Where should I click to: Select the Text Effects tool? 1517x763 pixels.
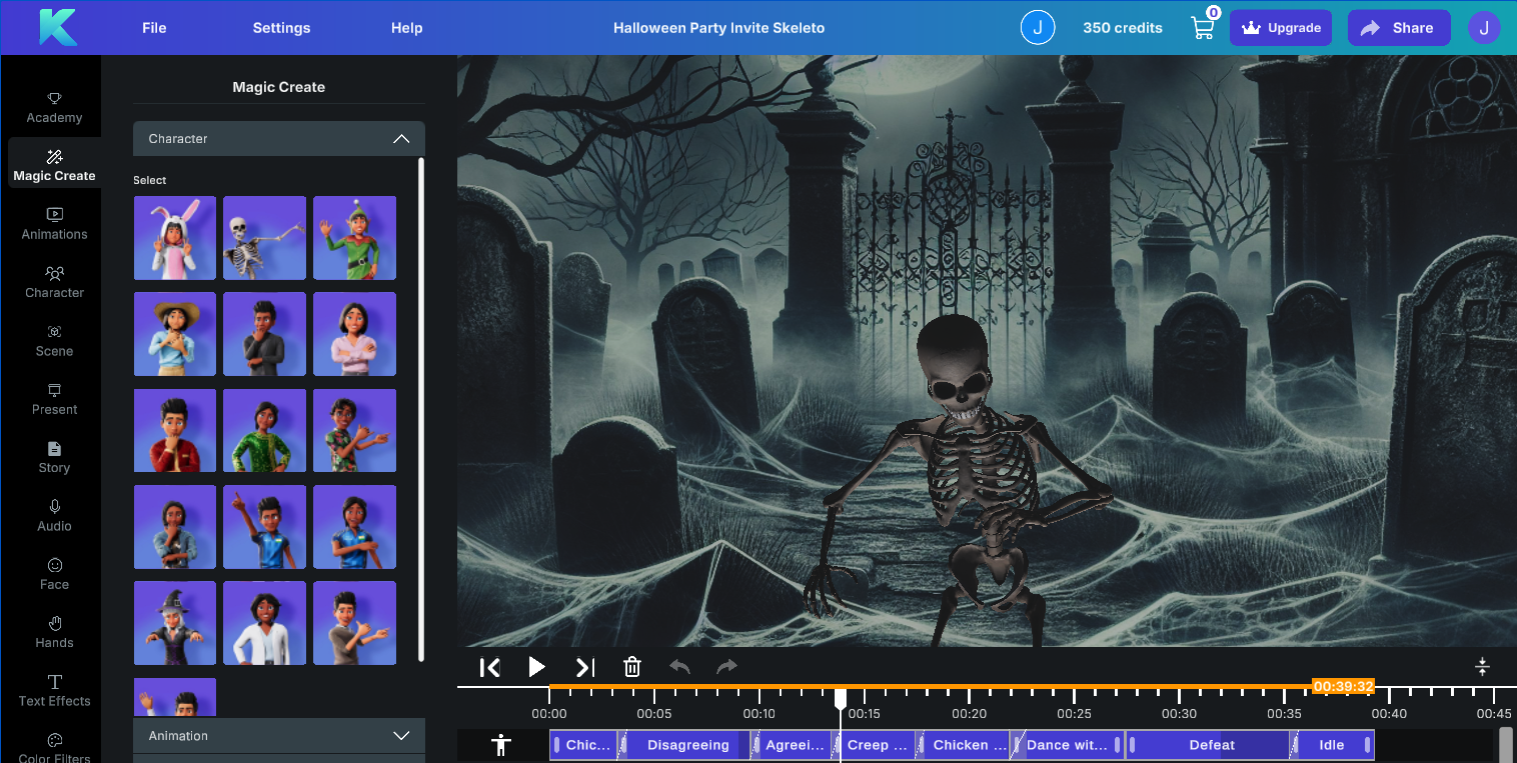tap(53, 690)
